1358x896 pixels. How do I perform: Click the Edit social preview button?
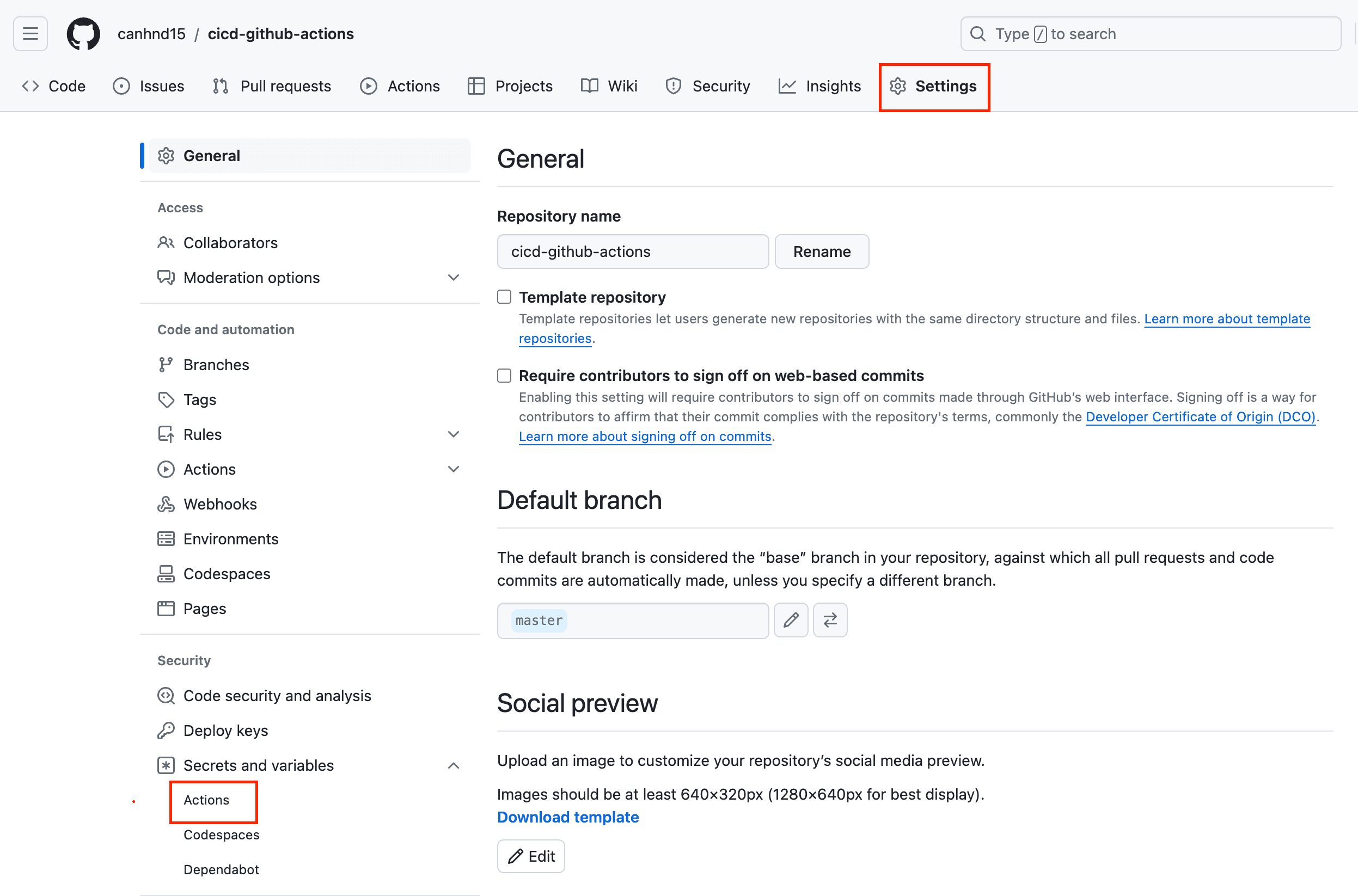tap(531, 856)
